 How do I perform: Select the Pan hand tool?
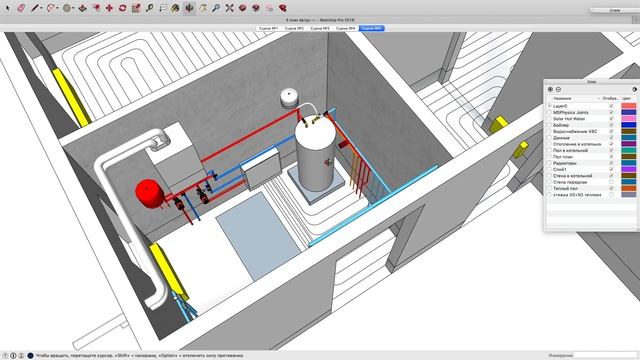click(203, 8)
